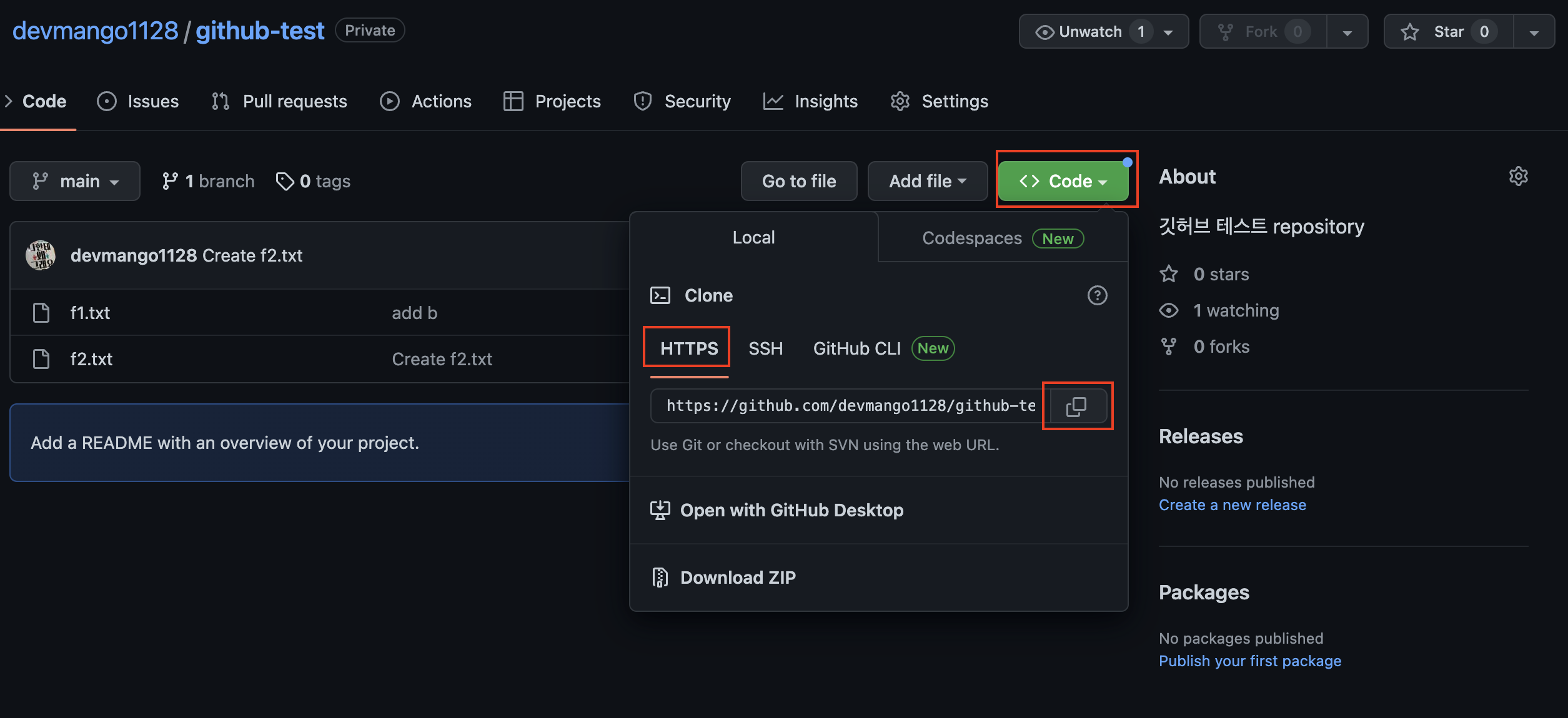
Task: Open Download ZIP option
Action: (x=737, y=578)
